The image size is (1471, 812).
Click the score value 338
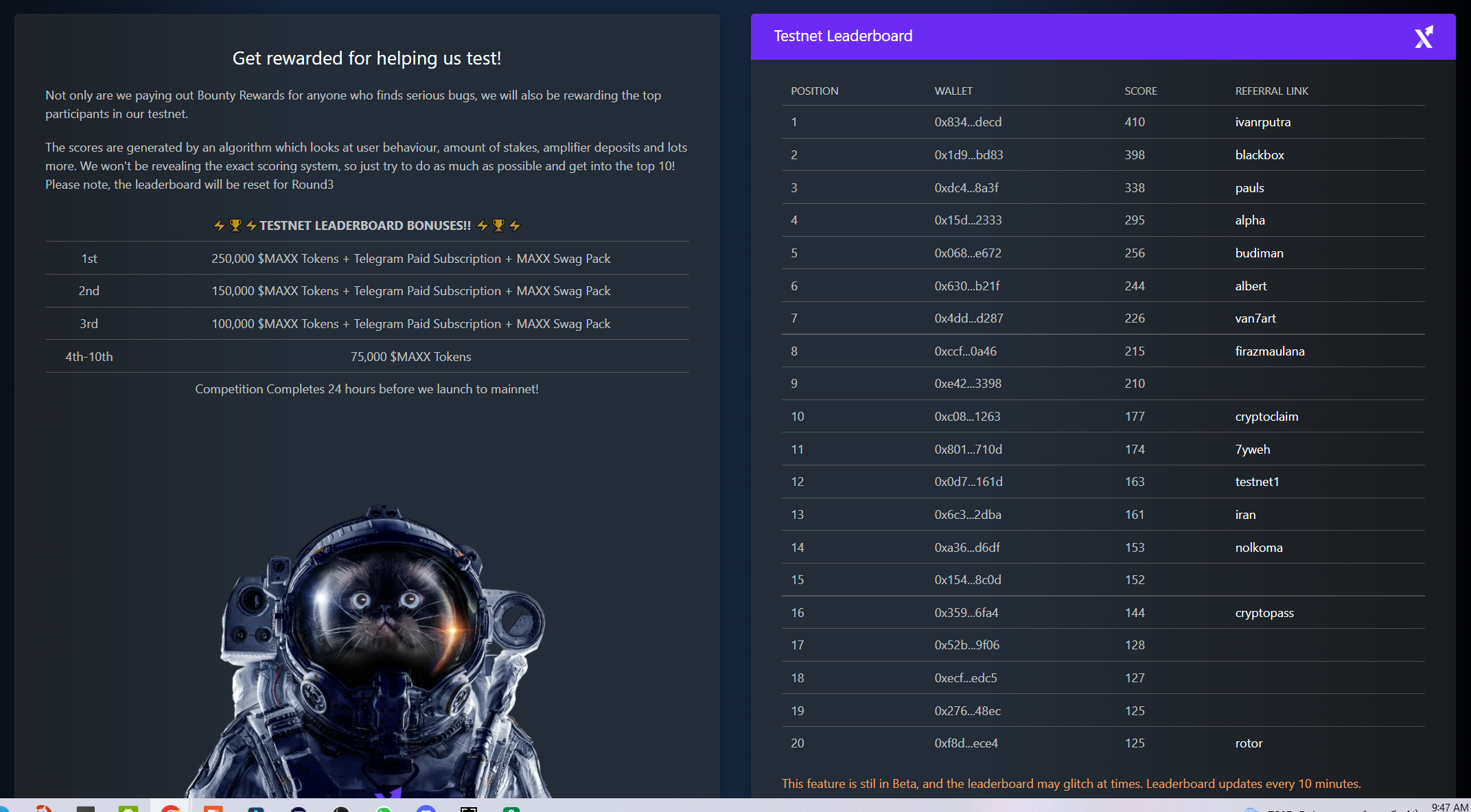click(x=1135, y=188)
